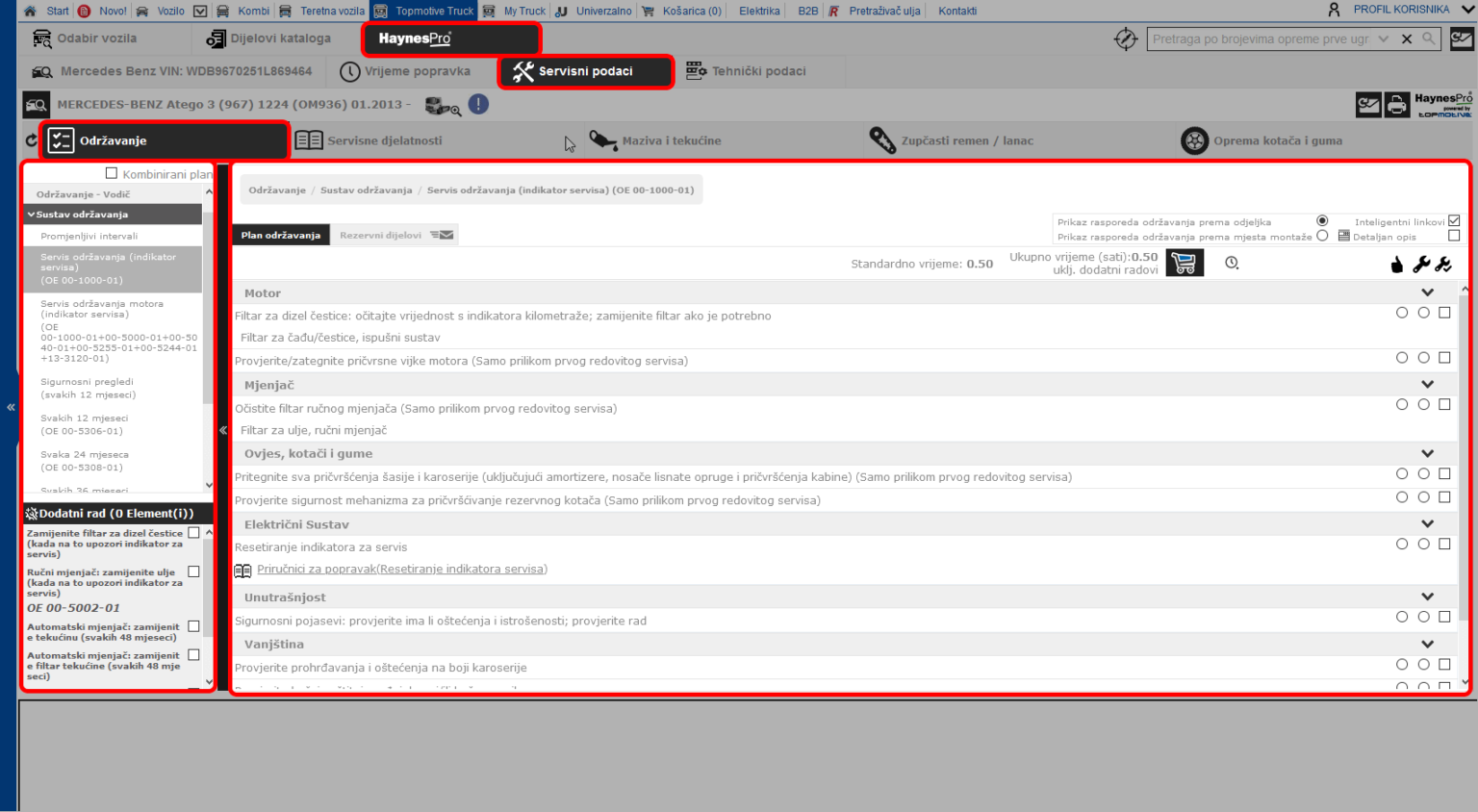1478x812 pixels.
Task: Click the compass target icon beside search
Action: coord(1125,39)
